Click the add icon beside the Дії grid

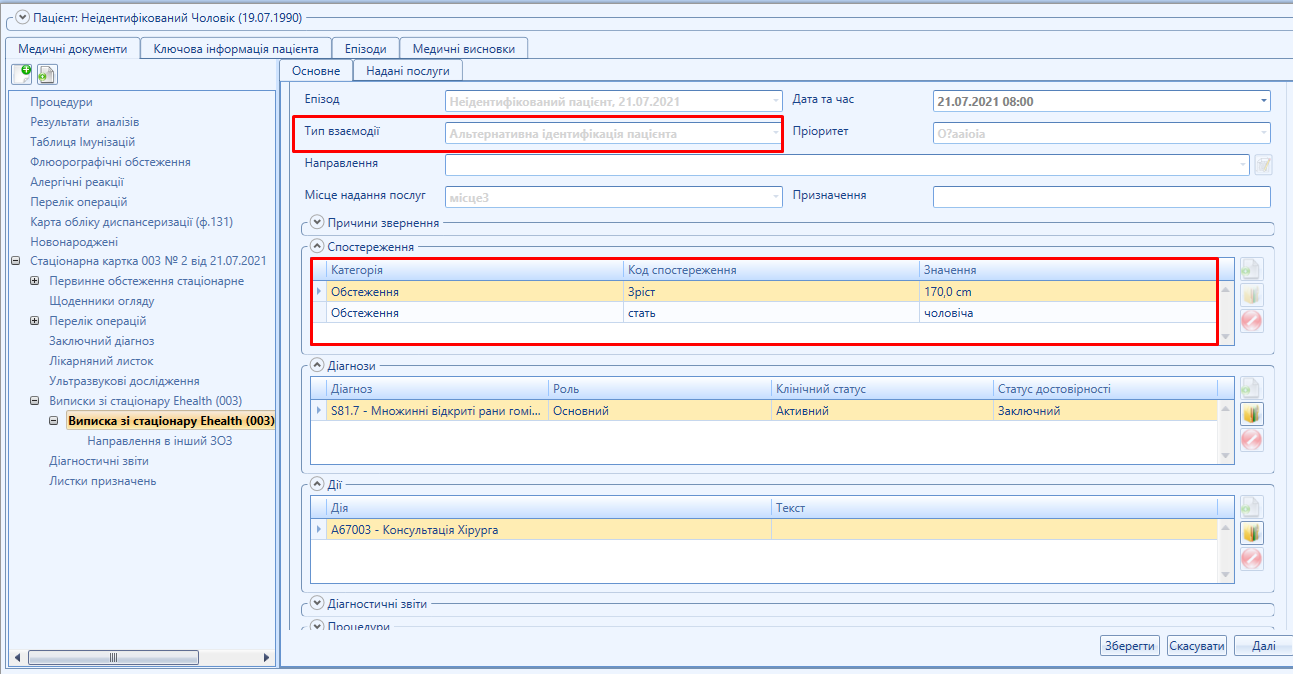click(x=1251, y=507)
